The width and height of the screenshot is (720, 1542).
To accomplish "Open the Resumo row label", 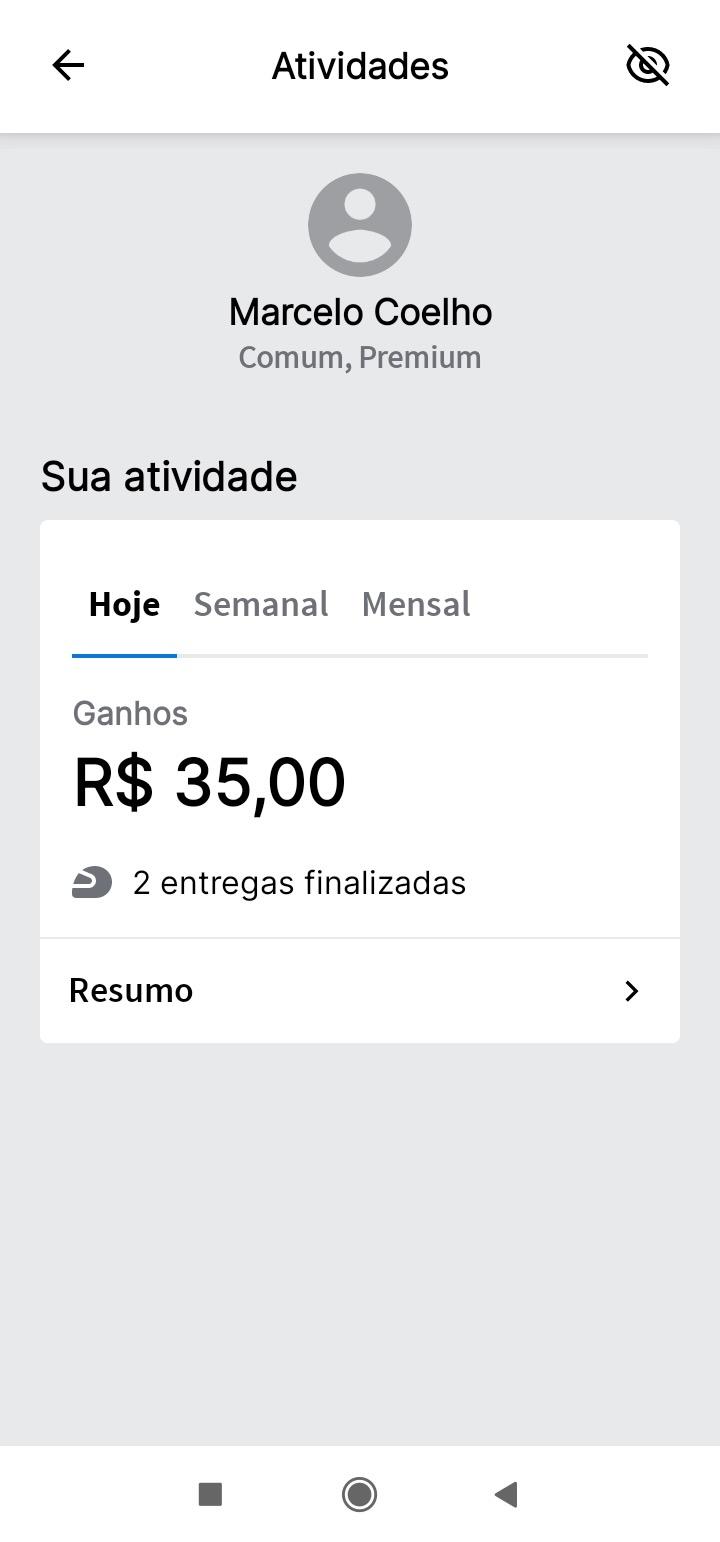I will (x=131, y=991).
